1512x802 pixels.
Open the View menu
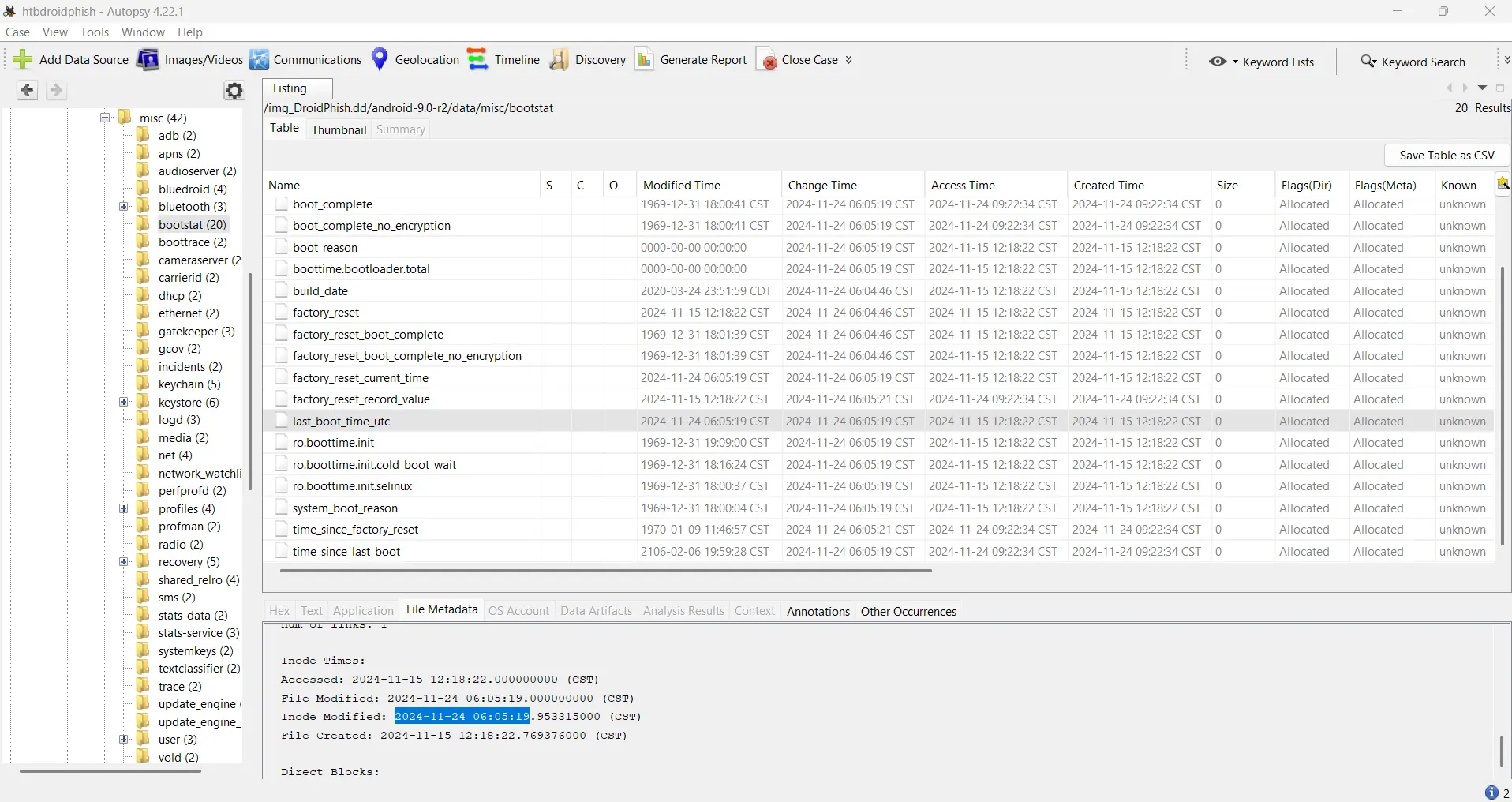(x=55, y=32)
